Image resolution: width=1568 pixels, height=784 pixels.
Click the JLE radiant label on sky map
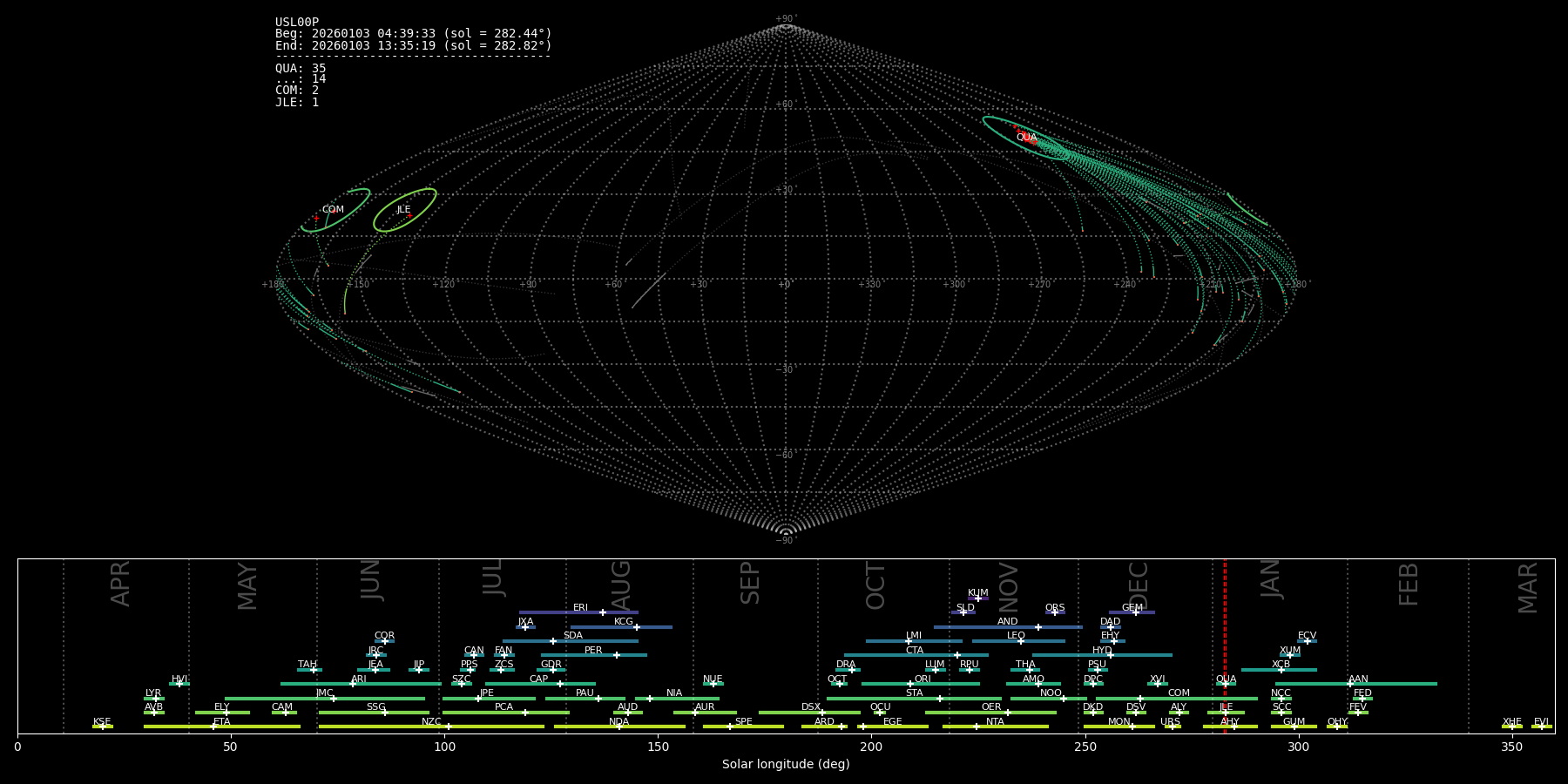pyautogui.click(x=403, y=210)
